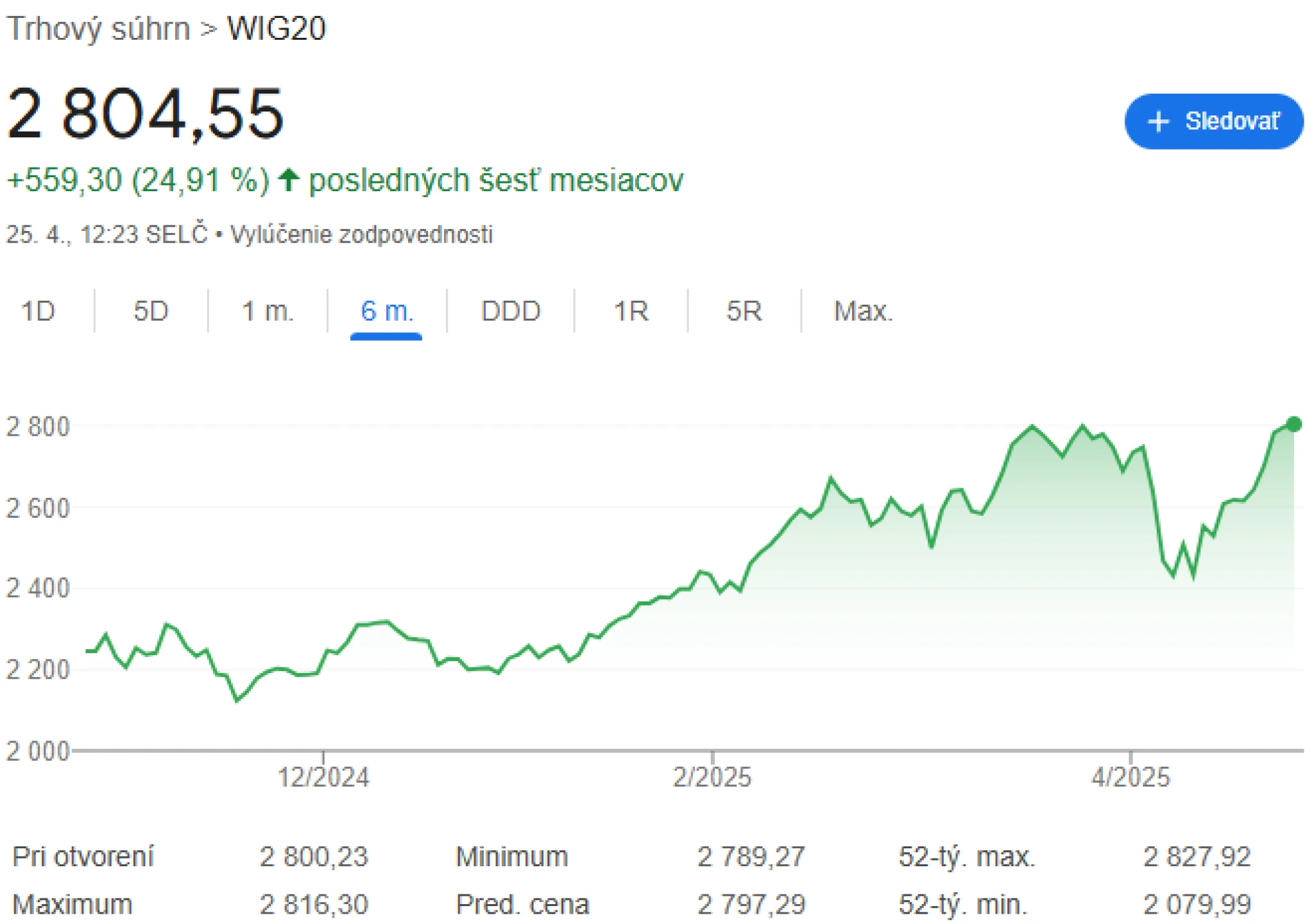
Task: Click the 4/2025 axis marker
Action: (x=1131, y=777)
